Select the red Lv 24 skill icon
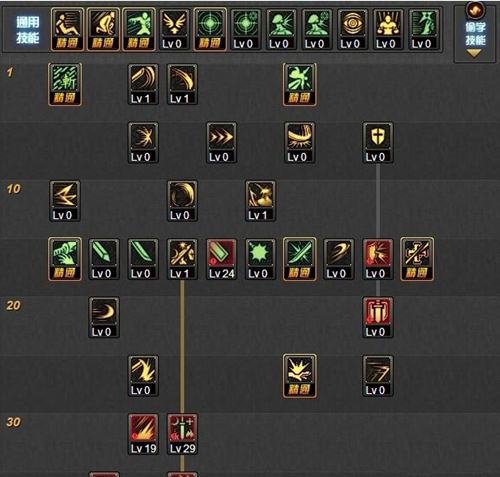Viewport: 500px width, 477px height. pos(221,259)
